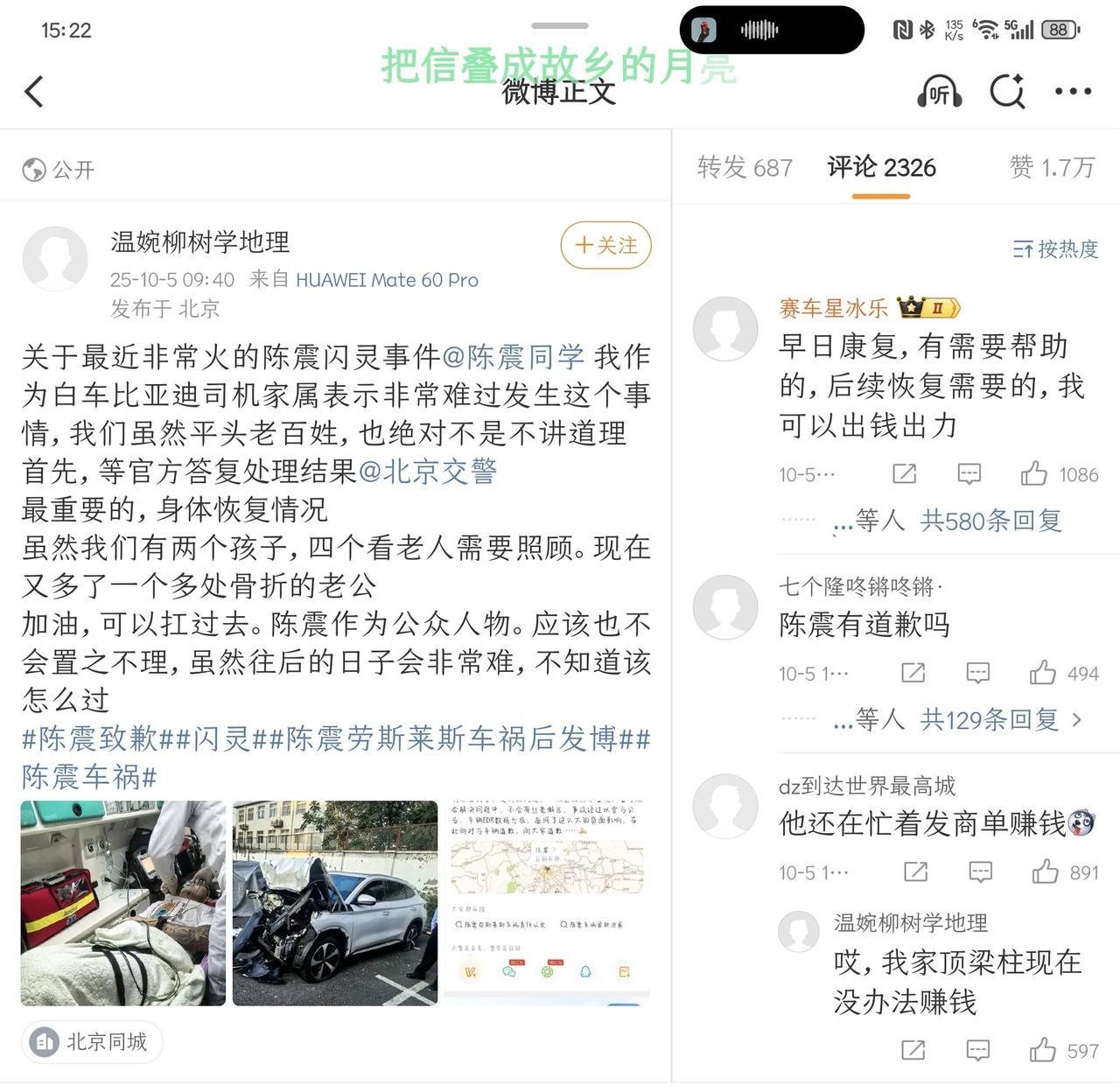This screenshot has height=1092, width=1120.
Task: Like the comment showing 891 likes
Action: click(x=1045, y=871)
